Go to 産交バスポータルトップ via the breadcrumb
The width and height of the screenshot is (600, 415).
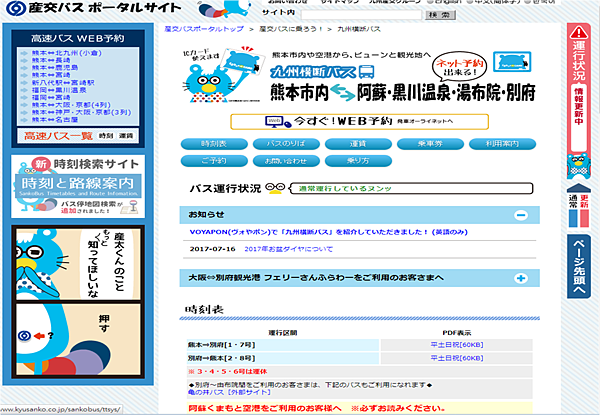[204, 29]
